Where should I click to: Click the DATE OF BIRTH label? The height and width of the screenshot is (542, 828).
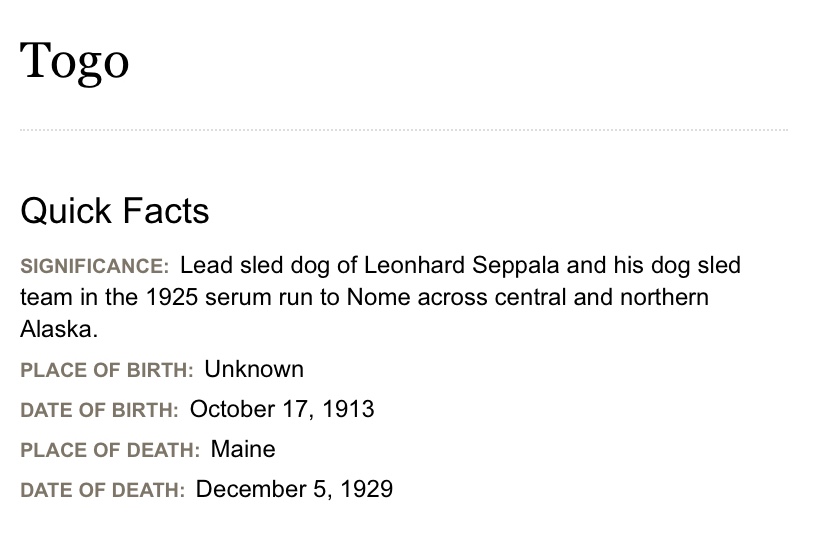tap(100, 410)
